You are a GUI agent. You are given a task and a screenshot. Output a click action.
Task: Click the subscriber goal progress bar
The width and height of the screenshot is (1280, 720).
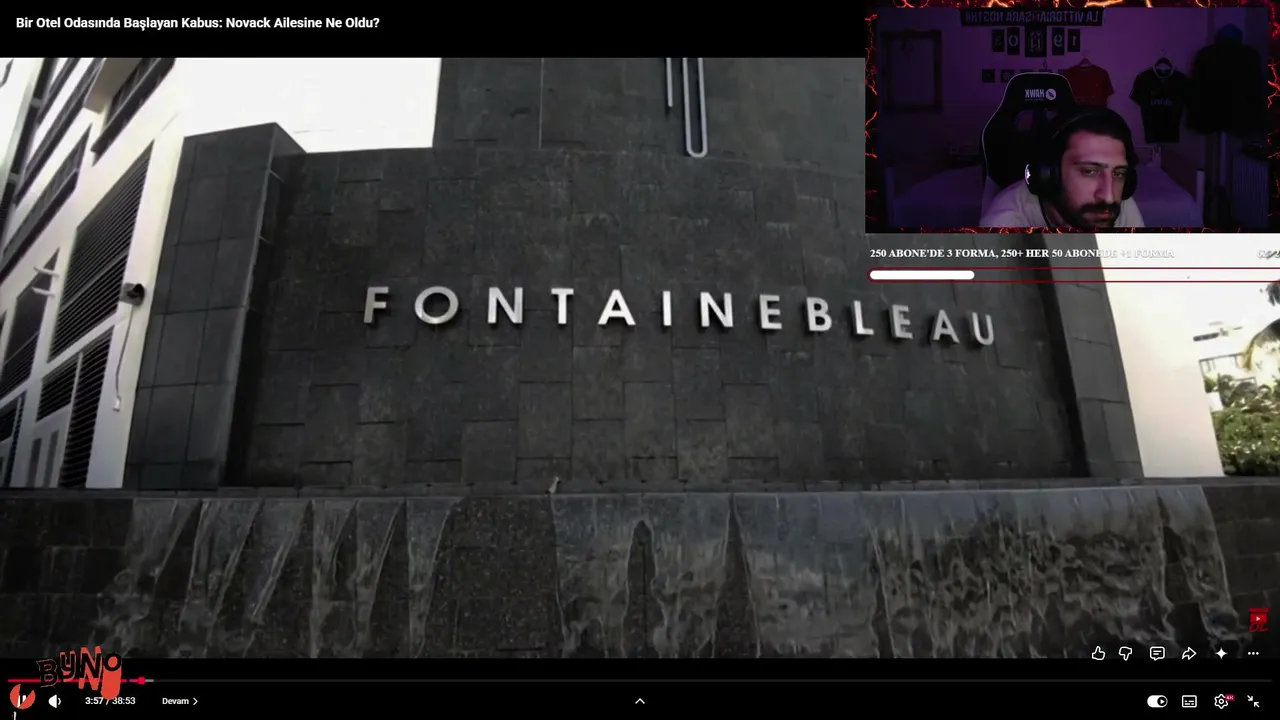[x=1074, y=275]
